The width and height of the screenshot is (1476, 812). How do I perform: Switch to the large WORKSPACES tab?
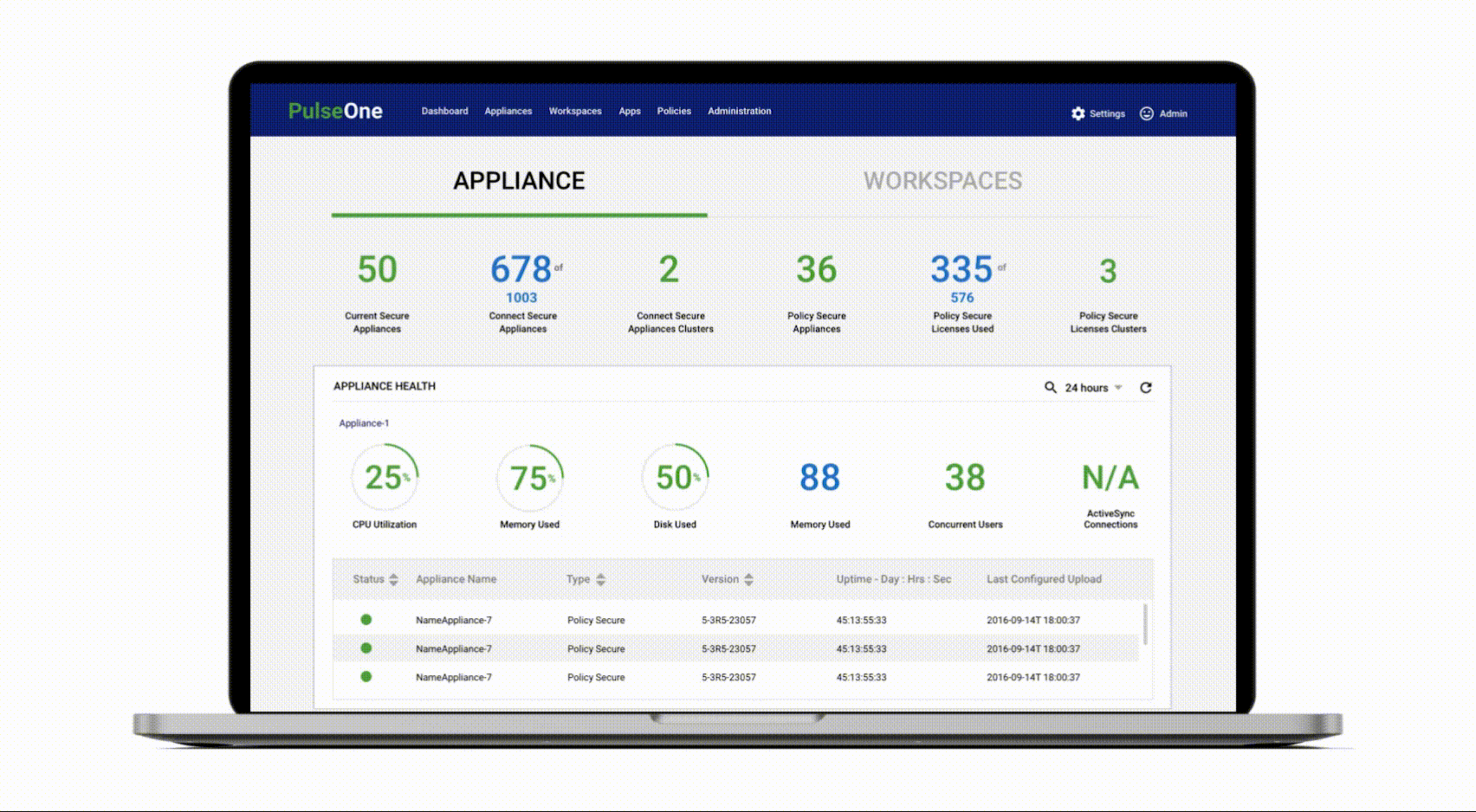pos(942,181)
